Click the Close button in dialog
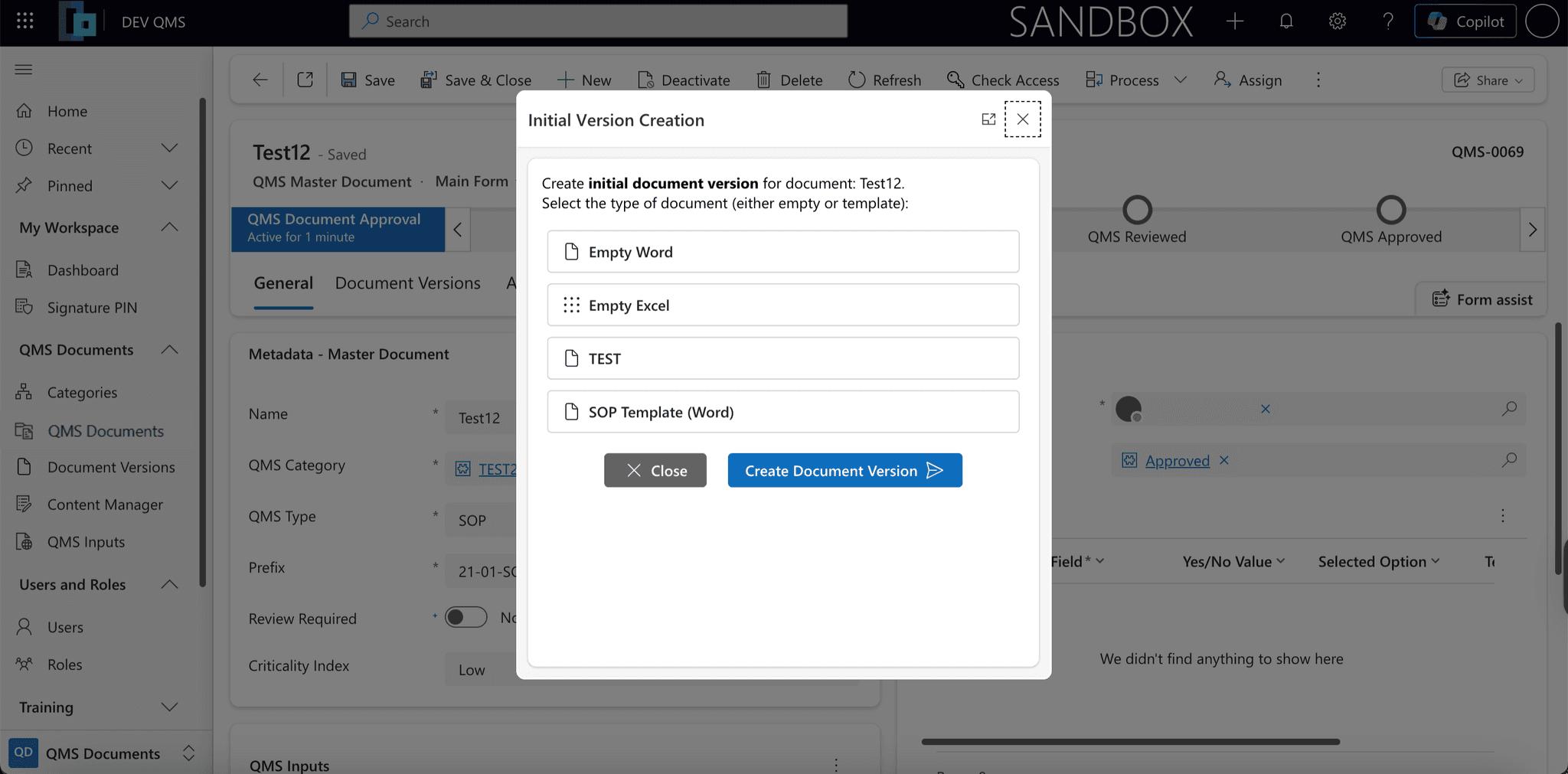 pyautogui.click(x=655, y=470)
